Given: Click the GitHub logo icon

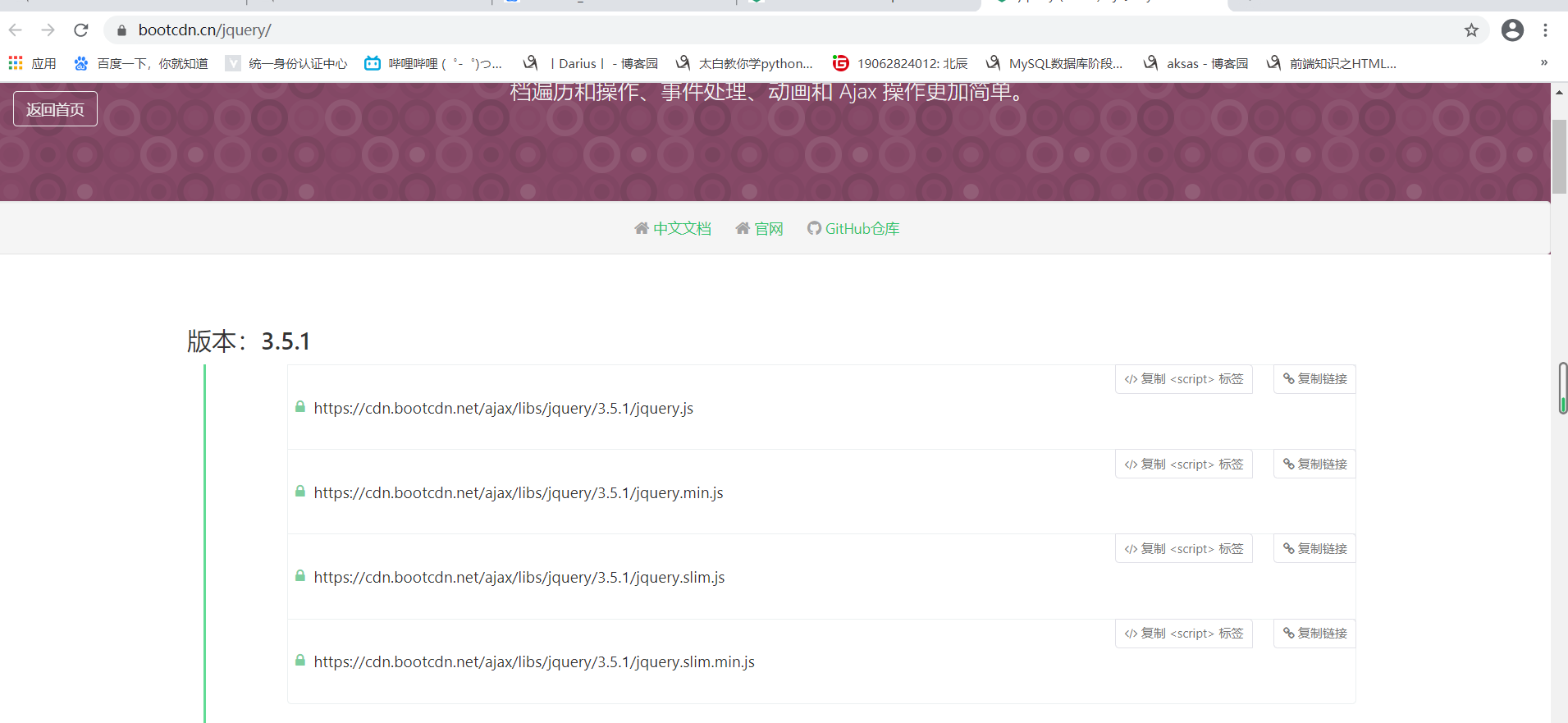Looking at the screenshot, I should pos(814,228).
